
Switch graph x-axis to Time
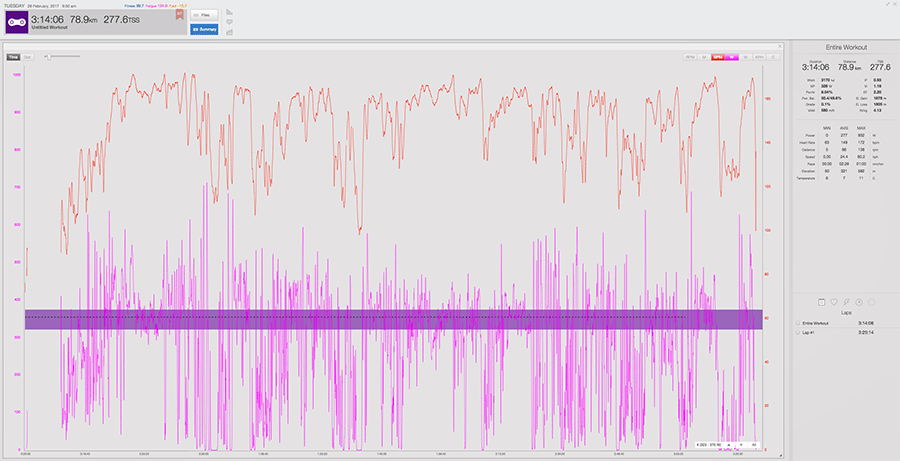(14, 57)
